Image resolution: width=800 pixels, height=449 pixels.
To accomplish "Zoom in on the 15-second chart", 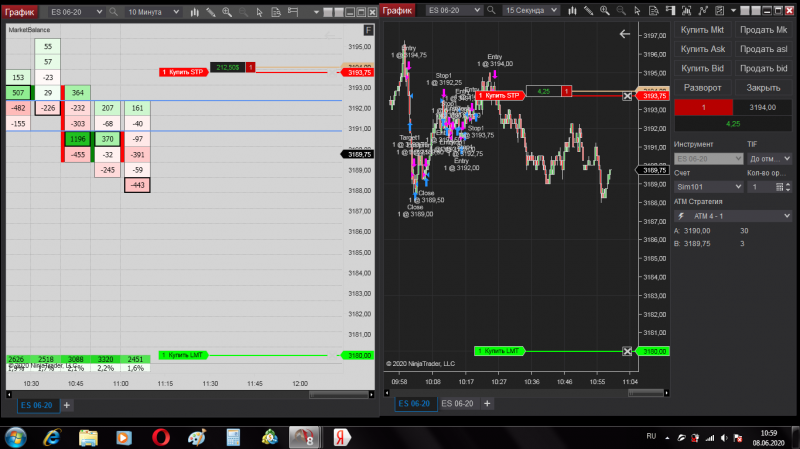I will click(605, 10).
